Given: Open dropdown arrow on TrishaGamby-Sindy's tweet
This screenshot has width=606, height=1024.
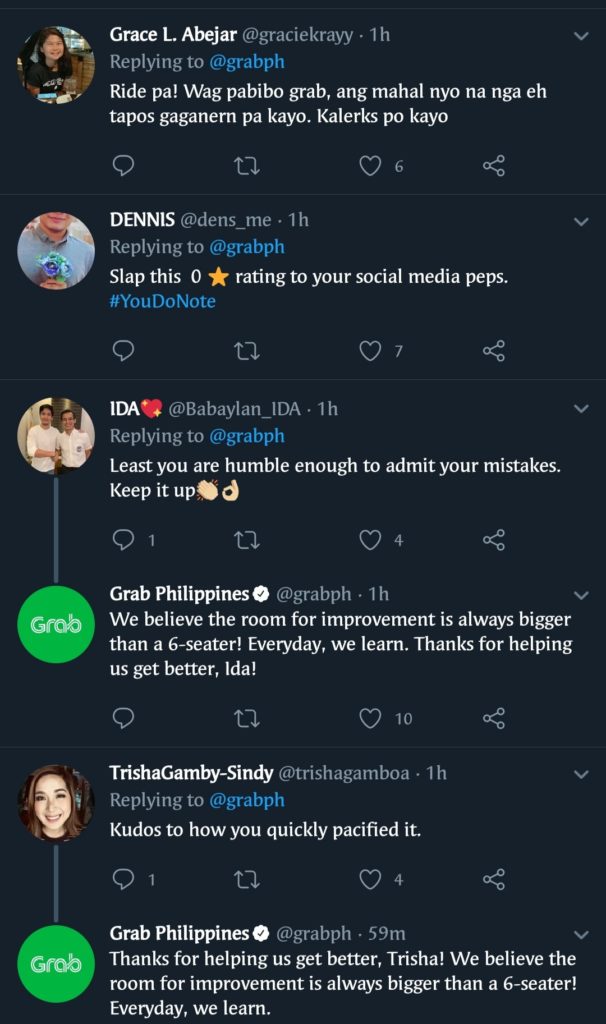Looking at the screenshot, I should tap(581, 775).
